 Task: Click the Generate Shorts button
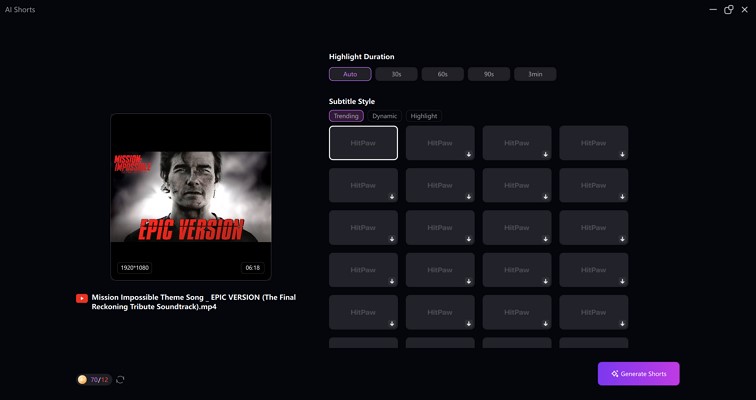coord(638,373)
